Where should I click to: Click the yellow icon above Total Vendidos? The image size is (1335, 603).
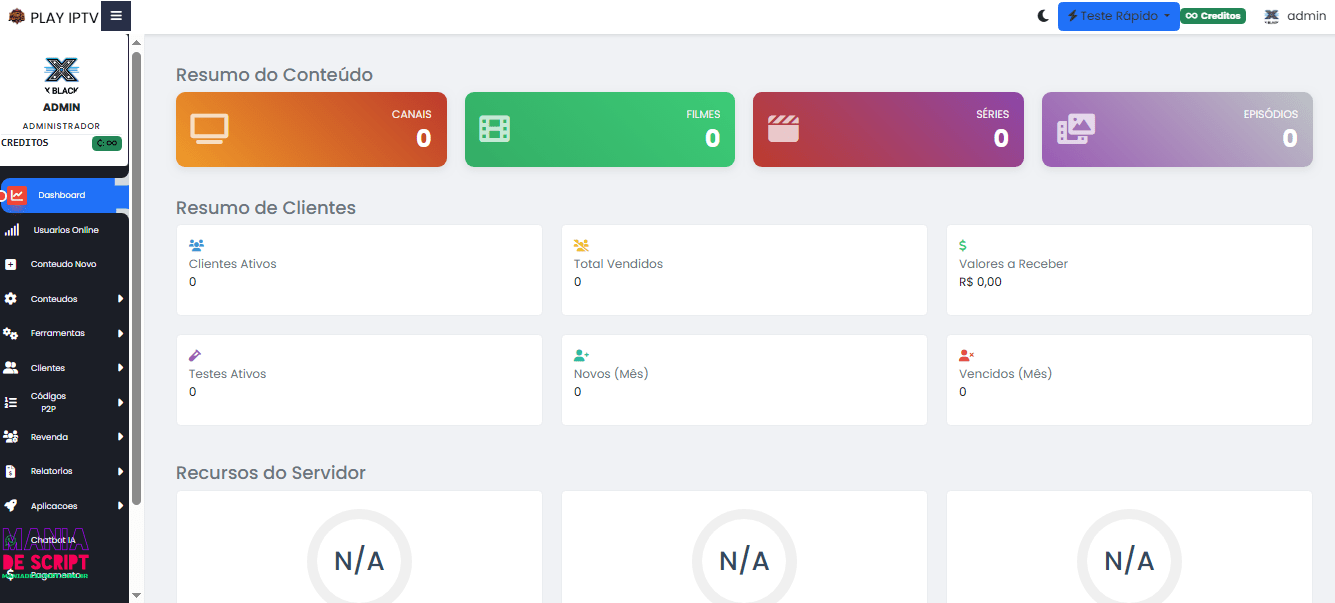581,244
